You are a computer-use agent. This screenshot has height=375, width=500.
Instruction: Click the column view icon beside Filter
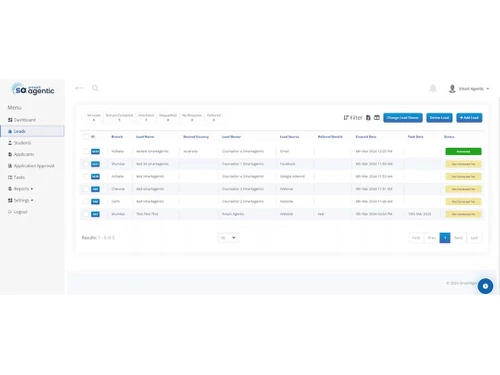pyautogui.click(x=377, y=118)
